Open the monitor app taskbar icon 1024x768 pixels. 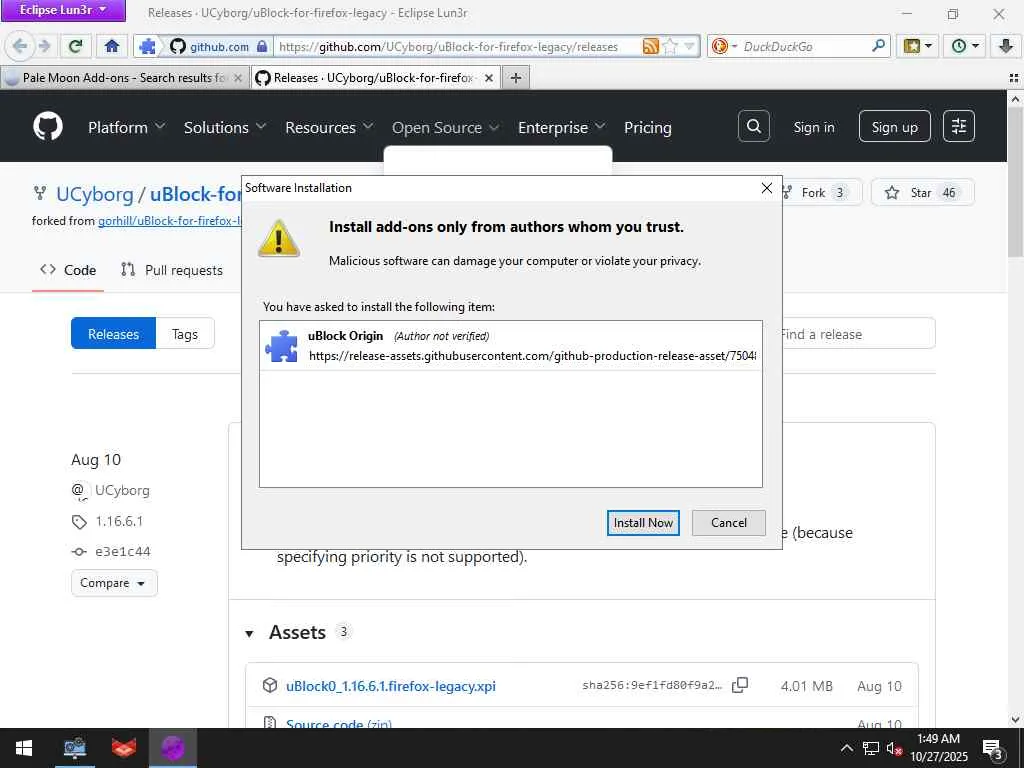click(x=75, y=748)
